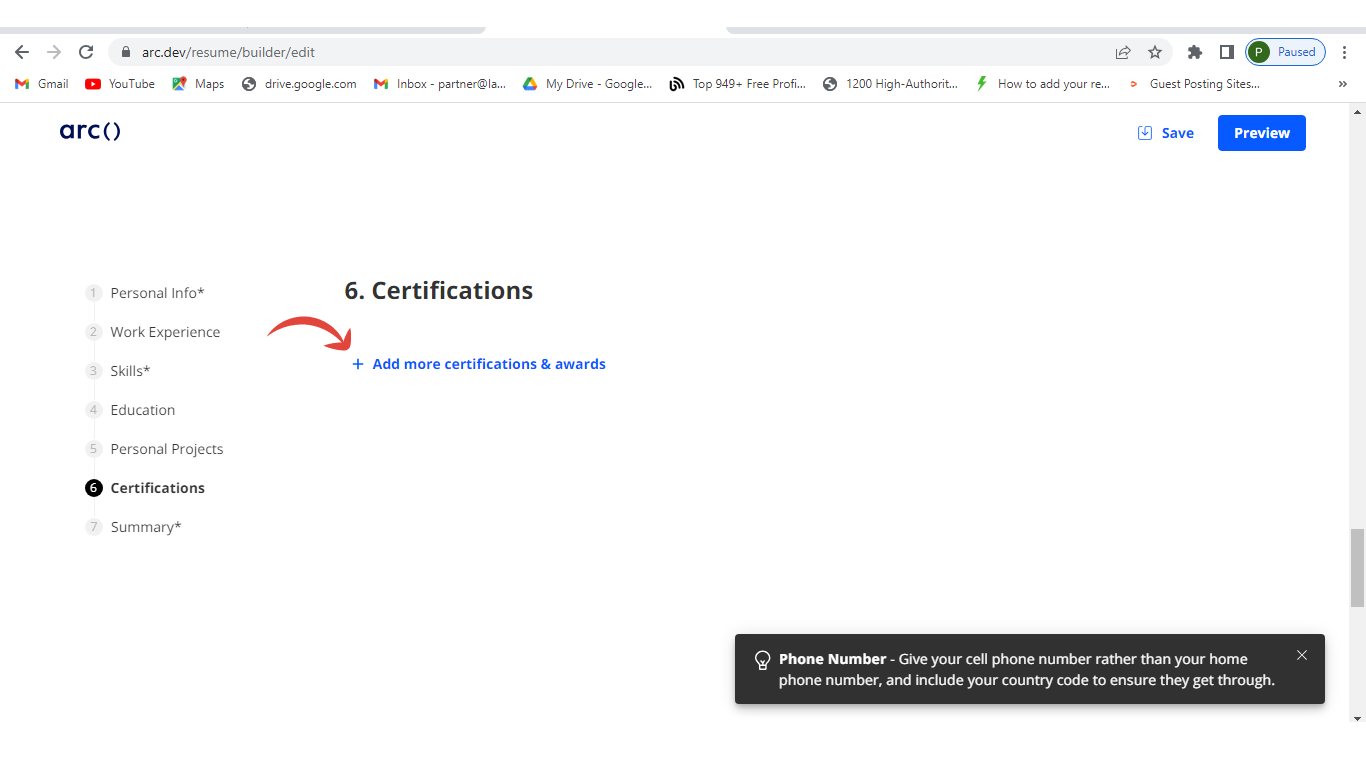Bookmark this page with the star icon
Image resolution: width=1366 pixels, height=768 pixels.
click(x=1155, y=52)
